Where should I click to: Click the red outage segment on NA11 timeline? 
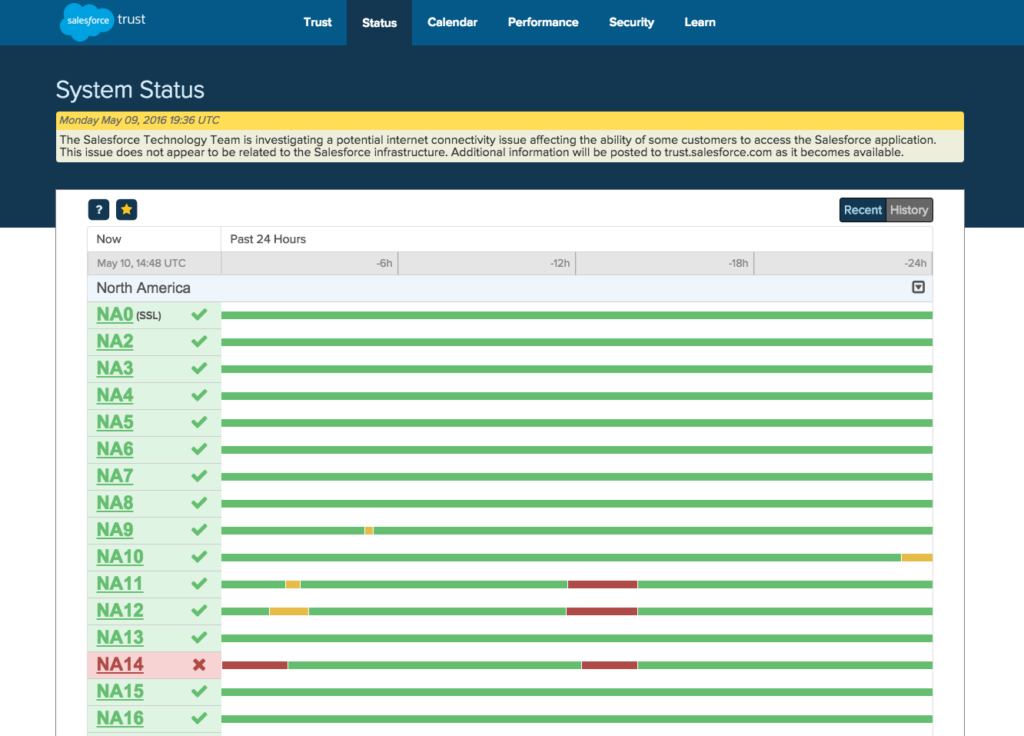click(602, 584)
